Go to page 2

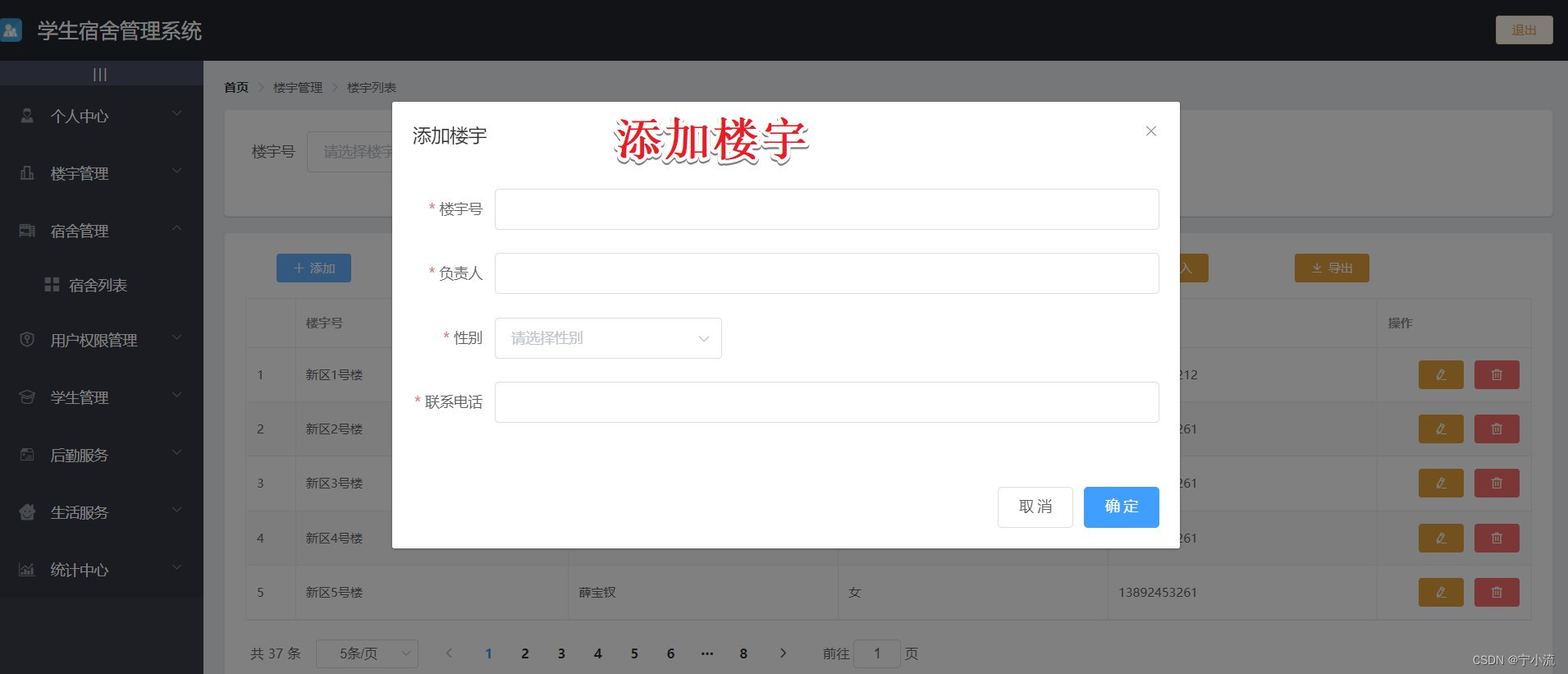[525, 653]
